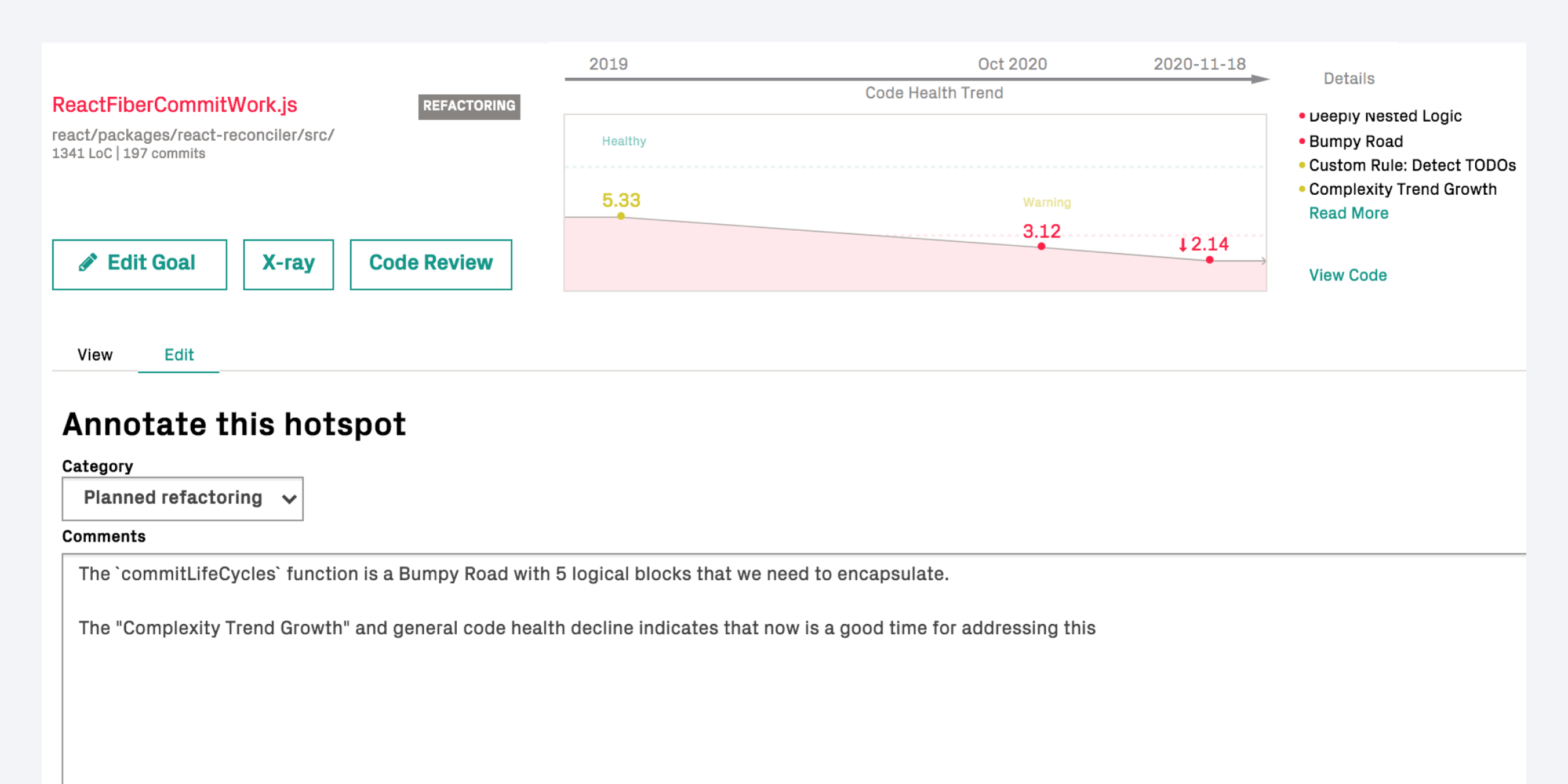
Task: Click the Details heading
Action: (x=1349, y=78)
